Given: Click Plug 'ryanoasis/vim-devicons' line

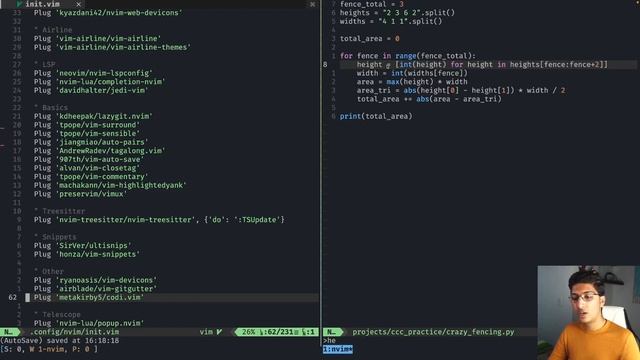Looking at the screenshot, I should 95,280.
